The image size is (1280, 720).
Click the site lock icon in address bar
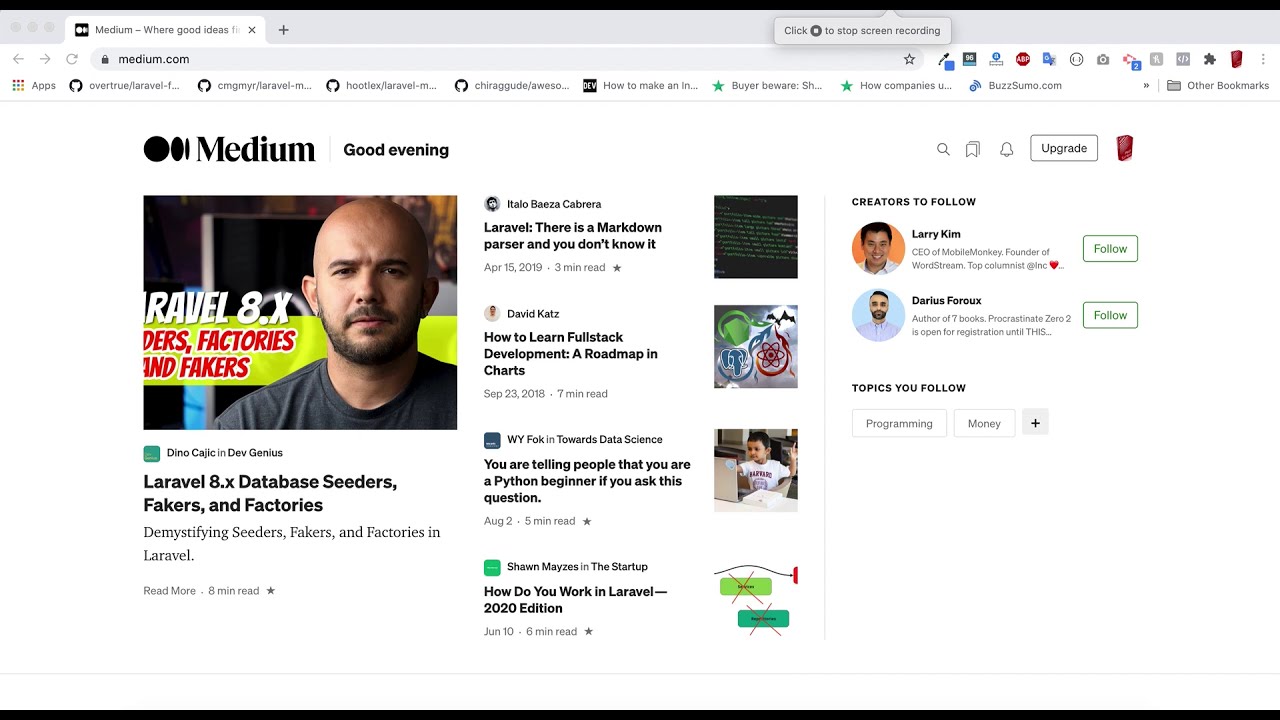pyautogui.click(x=104, y=59)
